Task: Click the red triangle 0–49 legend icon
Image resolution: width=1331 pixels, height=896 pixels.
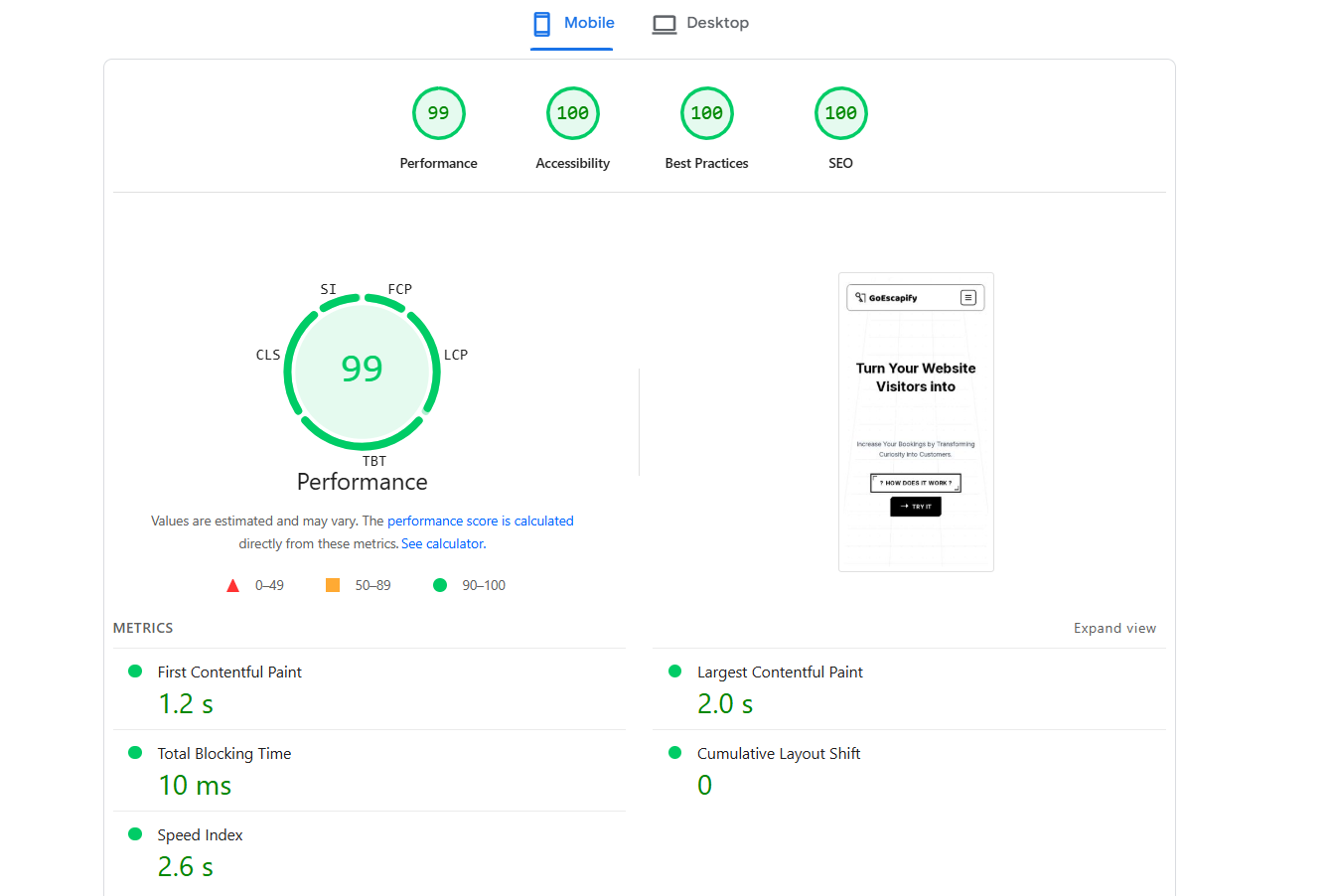Action: pos(232,585)
